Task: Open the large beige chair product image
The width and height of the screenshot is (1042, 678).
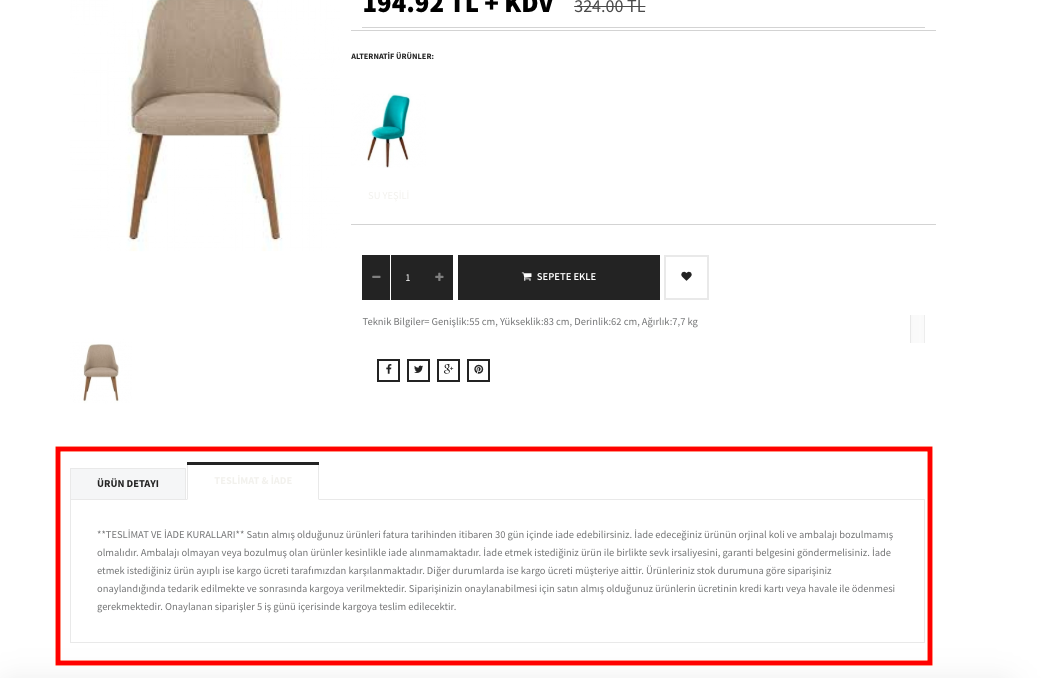Action: 205,120
